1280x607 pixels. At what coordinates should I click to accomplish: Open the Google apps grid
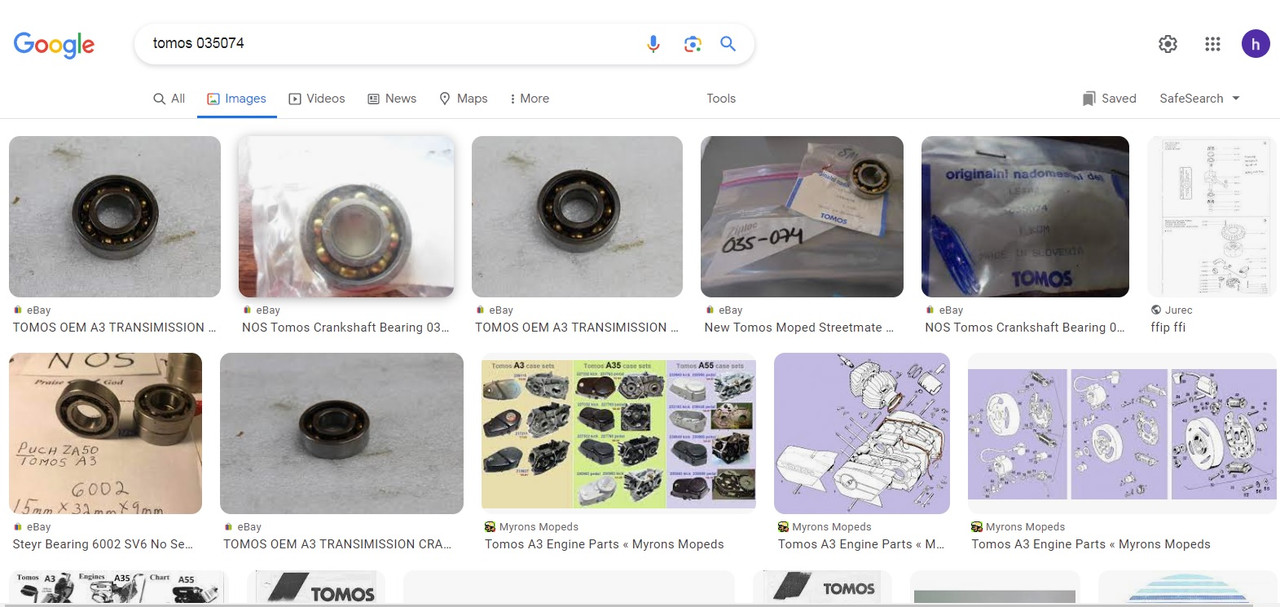pos(1213,44)
